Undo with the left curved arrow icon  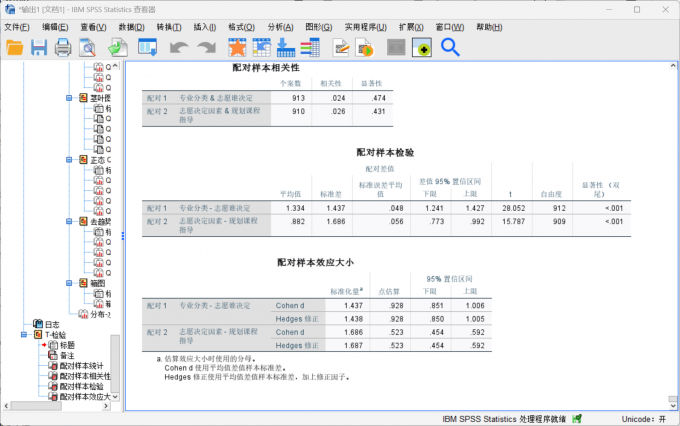[179, 47]
